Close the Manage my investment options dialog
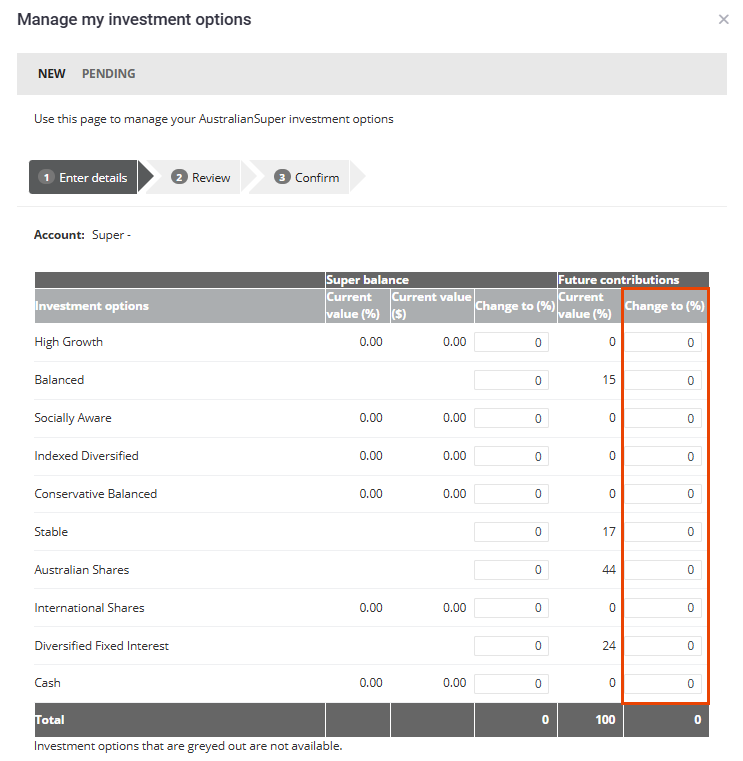Image resolution: width=743 pixels, height=761 pixels. coord(723,20)
